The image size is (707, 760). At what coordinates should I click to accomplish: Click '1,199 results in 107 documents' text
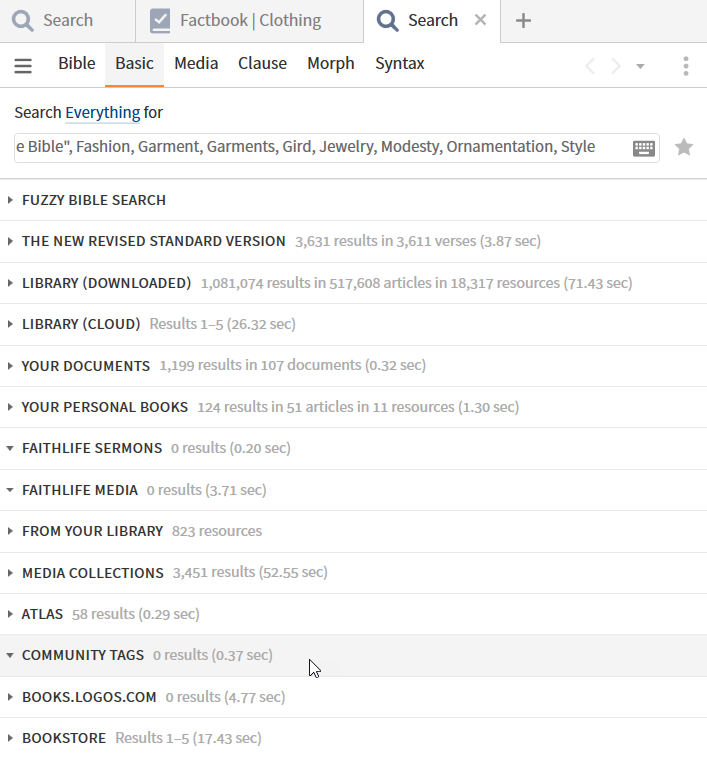coord(260,365)
